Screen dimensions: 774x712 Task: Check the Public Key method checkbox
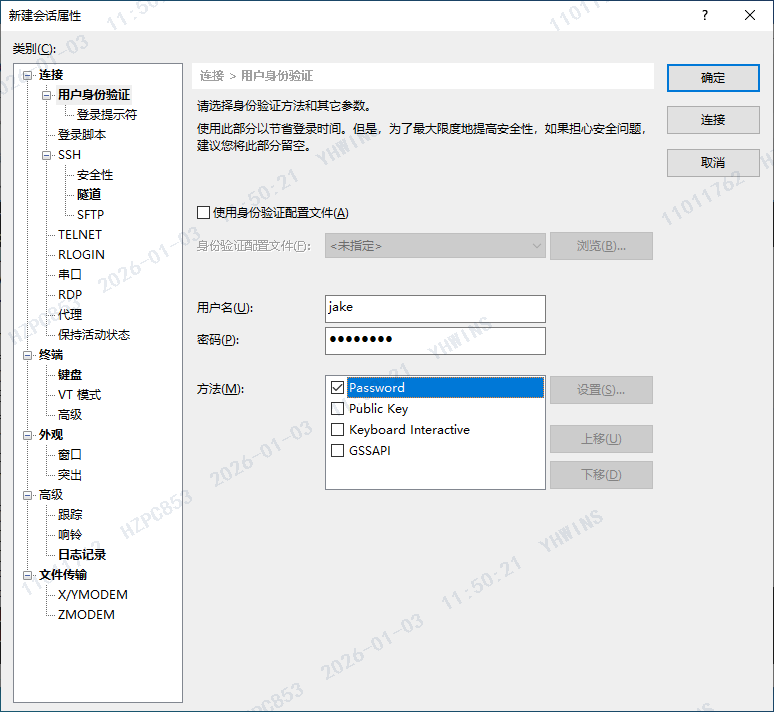click(338, 408)
